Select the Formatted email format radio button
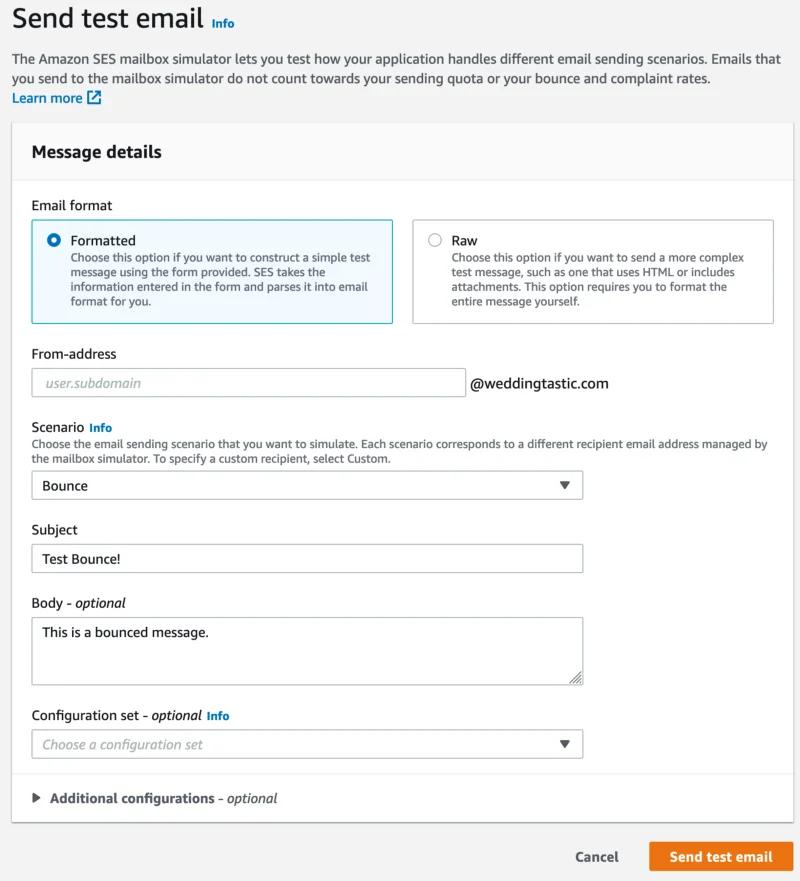Screen dimensions: 800x881 [54, 240]
